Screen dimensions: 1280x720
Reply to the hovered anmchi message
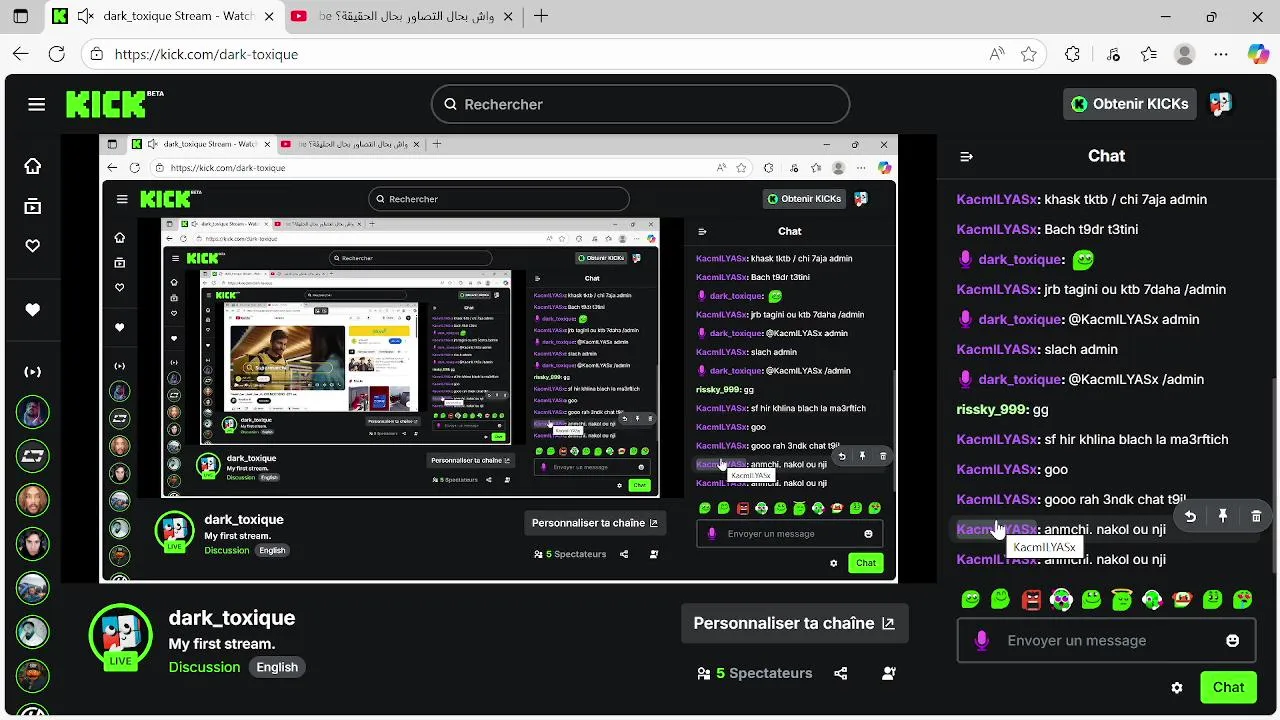point(1190,517)
